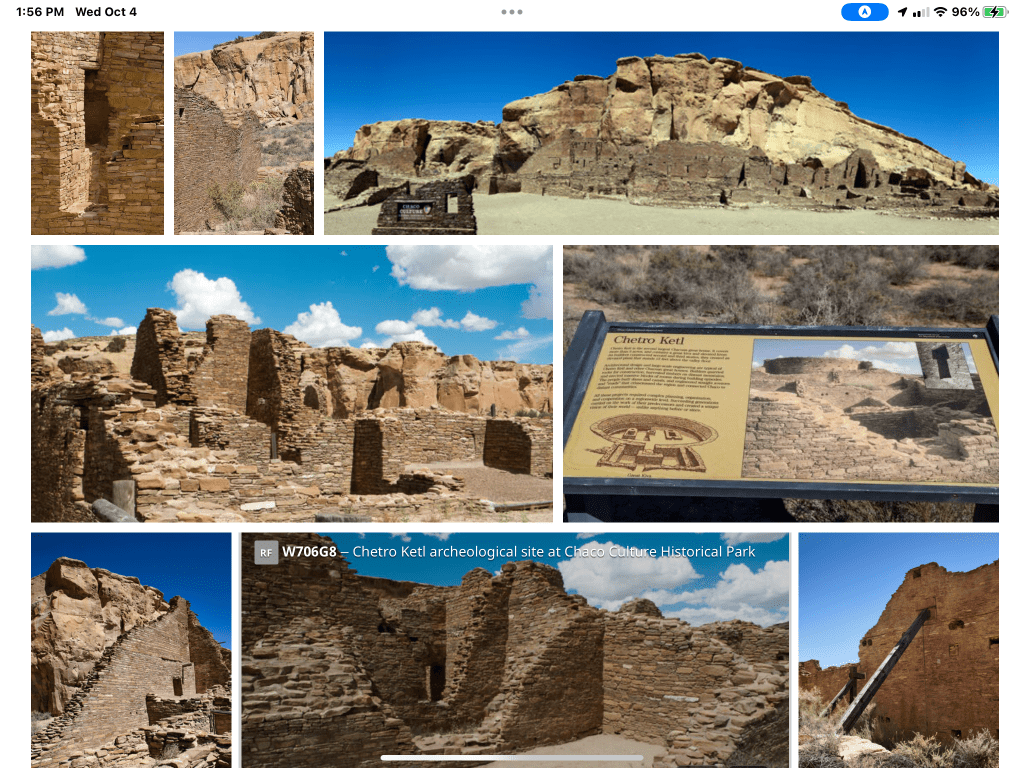Open the Chetro Ketl interpretive sign photo
This screenshot has height=768, width=1024.
(780, 383)
